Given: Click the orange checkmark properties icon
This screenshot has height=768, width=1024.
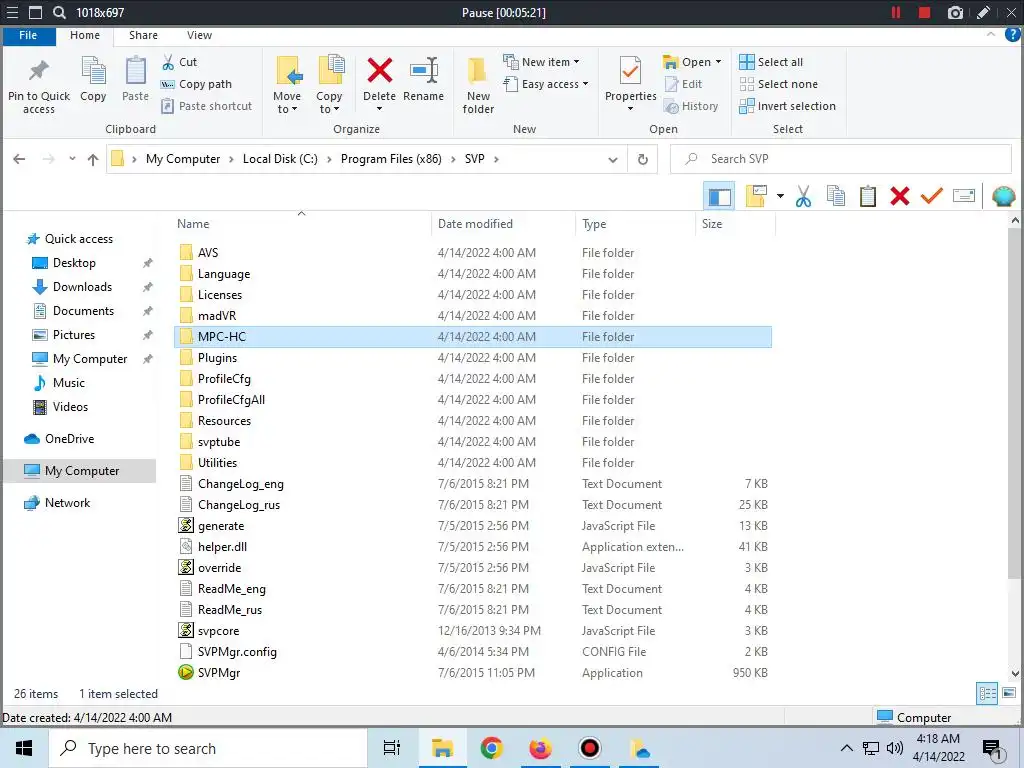Looking at the screenshot, I should [x=932, y=195].
